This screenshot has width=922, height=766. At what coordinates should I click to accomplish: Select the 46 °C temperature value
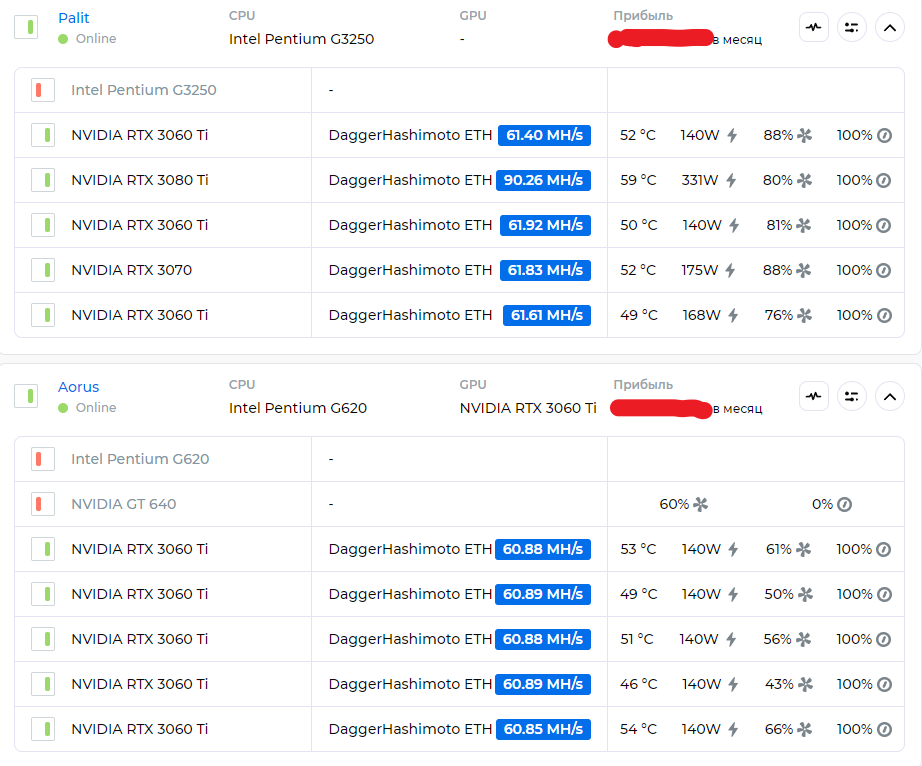point(638,684)
